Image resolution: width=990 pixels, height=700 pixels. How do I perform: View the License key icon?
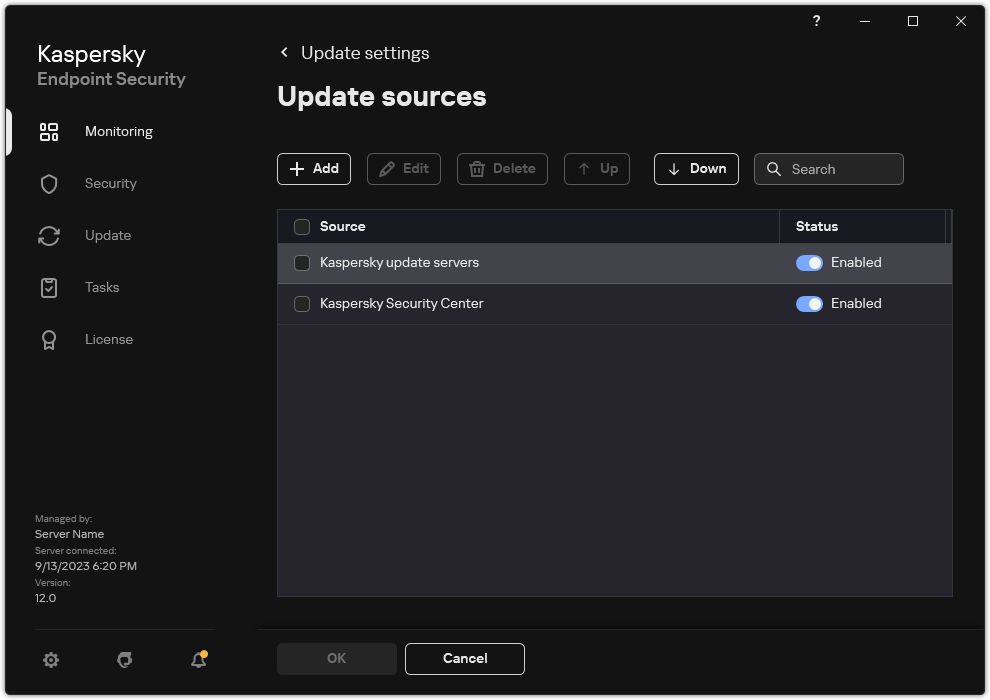pyautogui.click(x=49, y=339)
